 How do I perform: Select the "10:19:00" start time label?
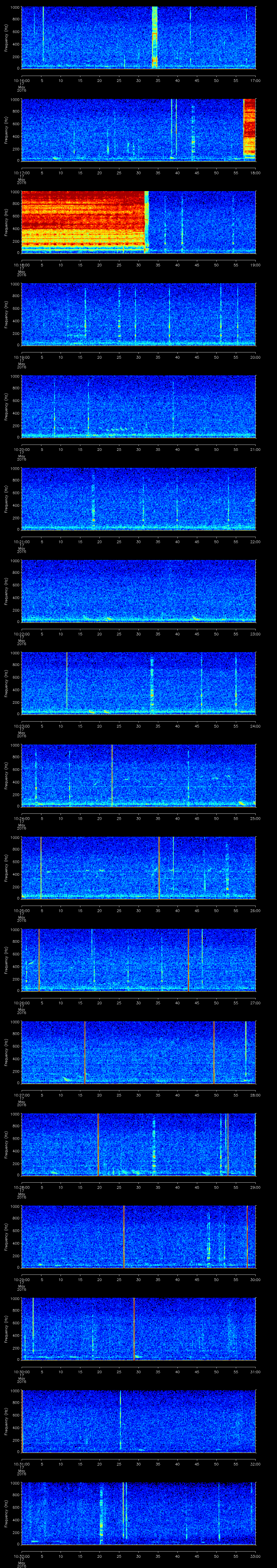point(21,357)
